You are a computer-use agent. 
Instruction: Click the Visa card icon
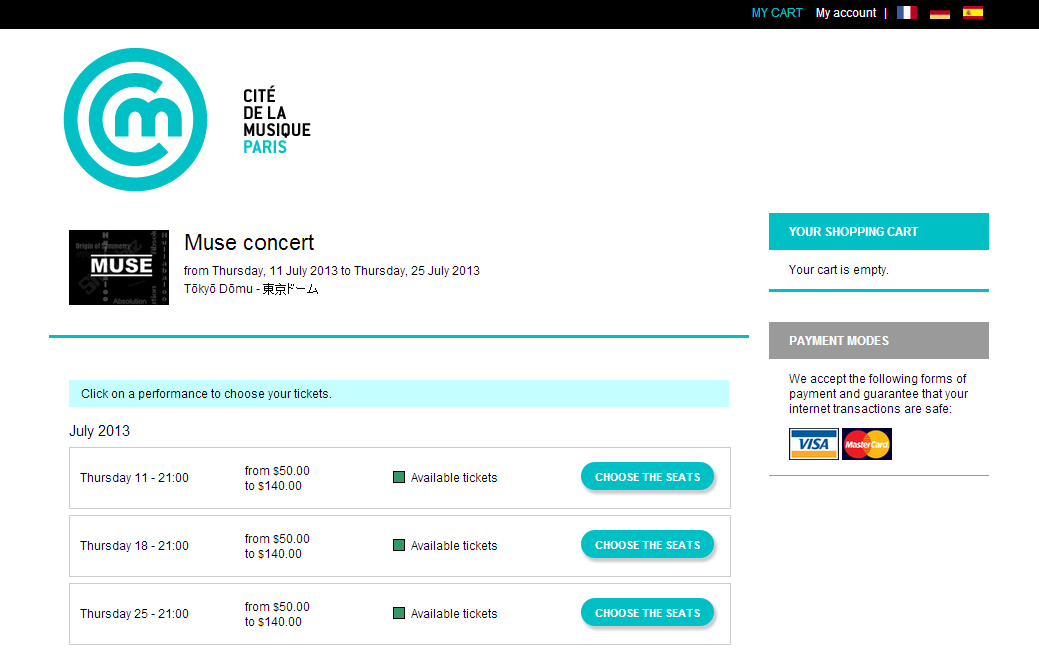[x=814, y=444]
